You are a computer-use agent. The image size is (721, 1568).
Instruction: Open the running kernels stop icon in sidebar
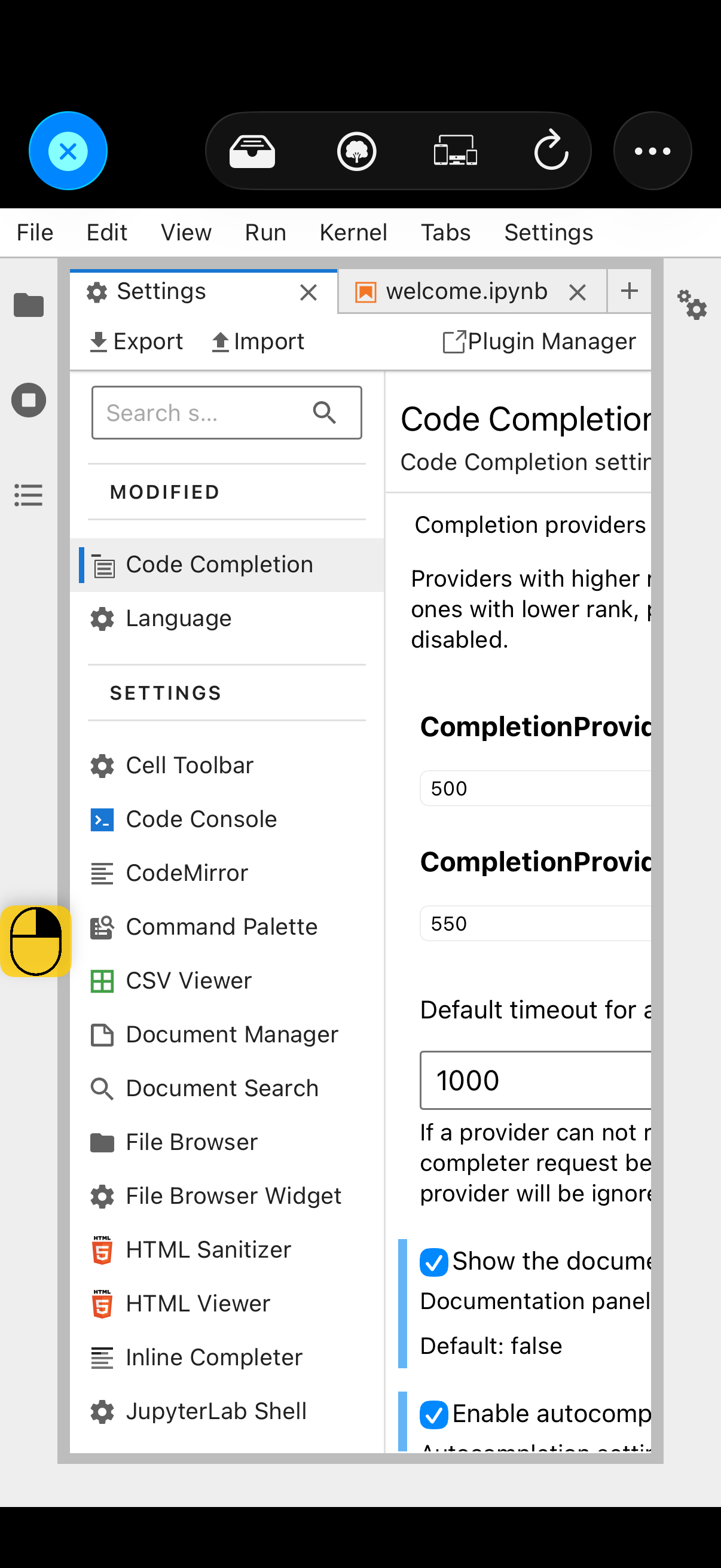coord(29,400)
